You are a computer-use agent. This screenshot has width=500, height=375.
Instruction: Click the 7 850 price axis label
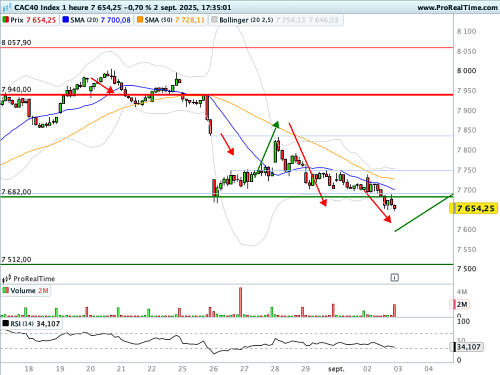click(x=466, y=130)
